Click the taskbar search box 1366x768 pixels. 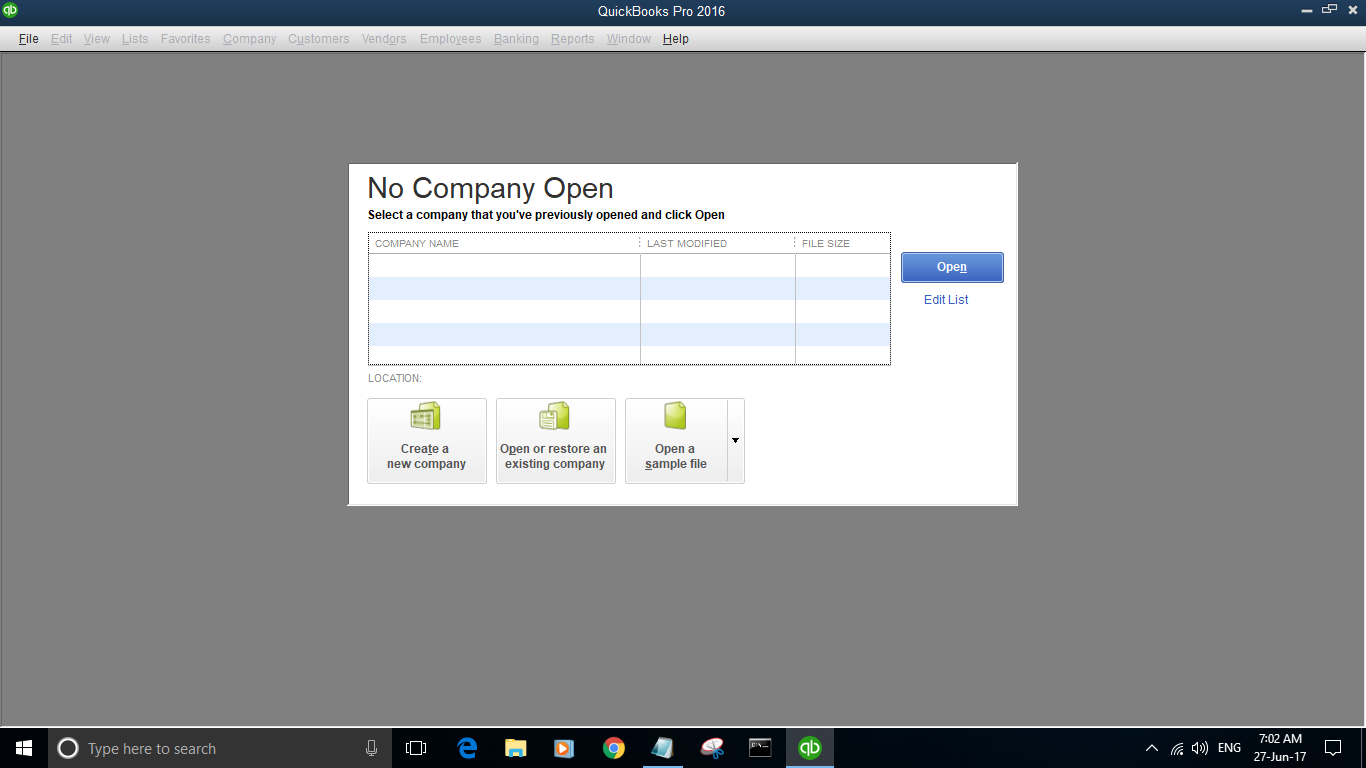(x=220, y=748)
